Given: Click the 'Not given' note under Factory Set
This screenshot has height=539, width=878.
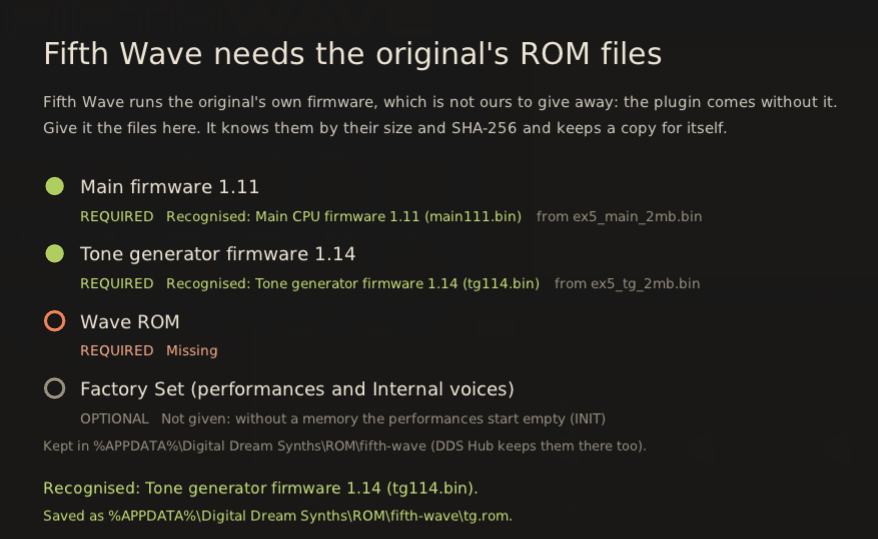Looking at the screenshot, I should pyautogui.click(x=384, y=419).
